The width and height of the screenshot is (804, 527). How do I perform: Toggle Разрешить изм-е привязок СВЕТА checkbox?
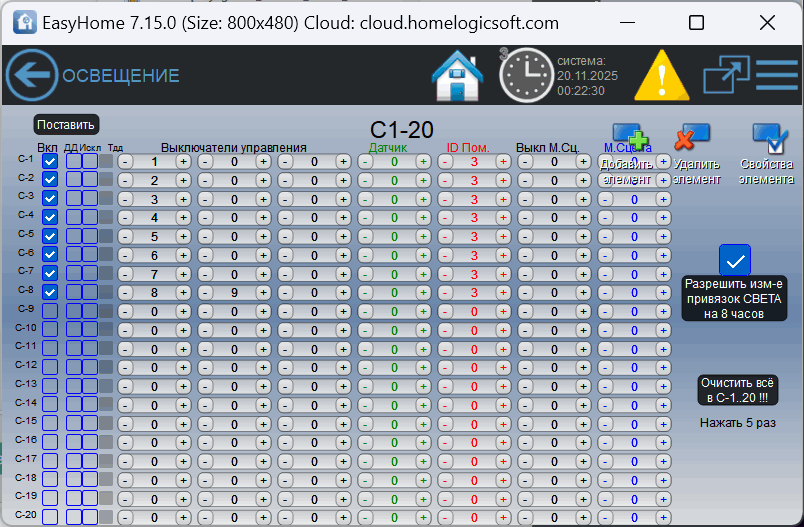[x=735, y=261]
